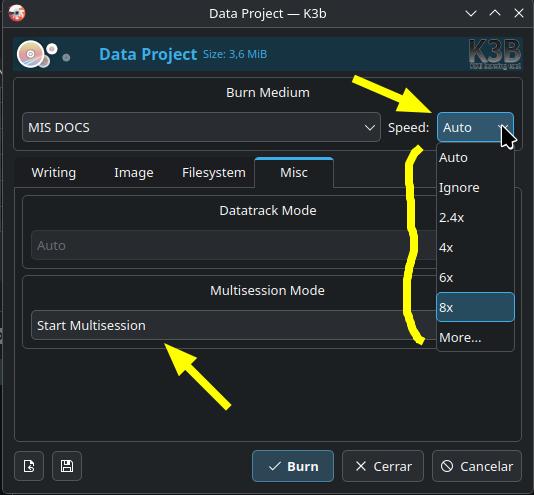Click the Burn button

click(x=293, y=466)
